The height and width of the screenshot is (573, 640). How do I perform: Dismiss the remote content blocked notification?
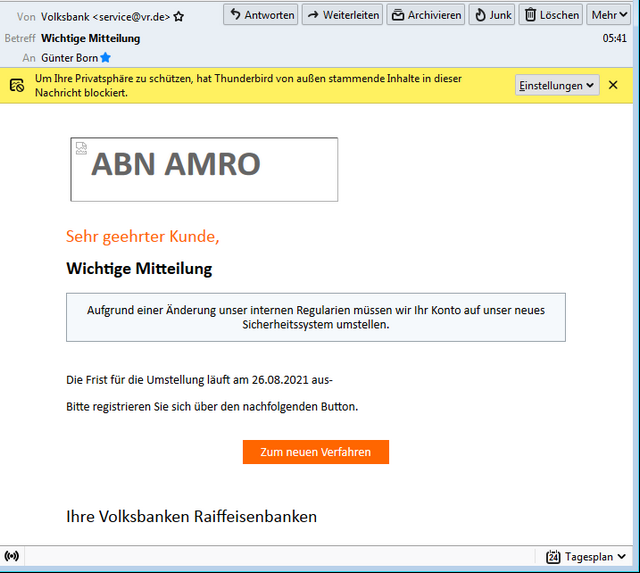613,85
